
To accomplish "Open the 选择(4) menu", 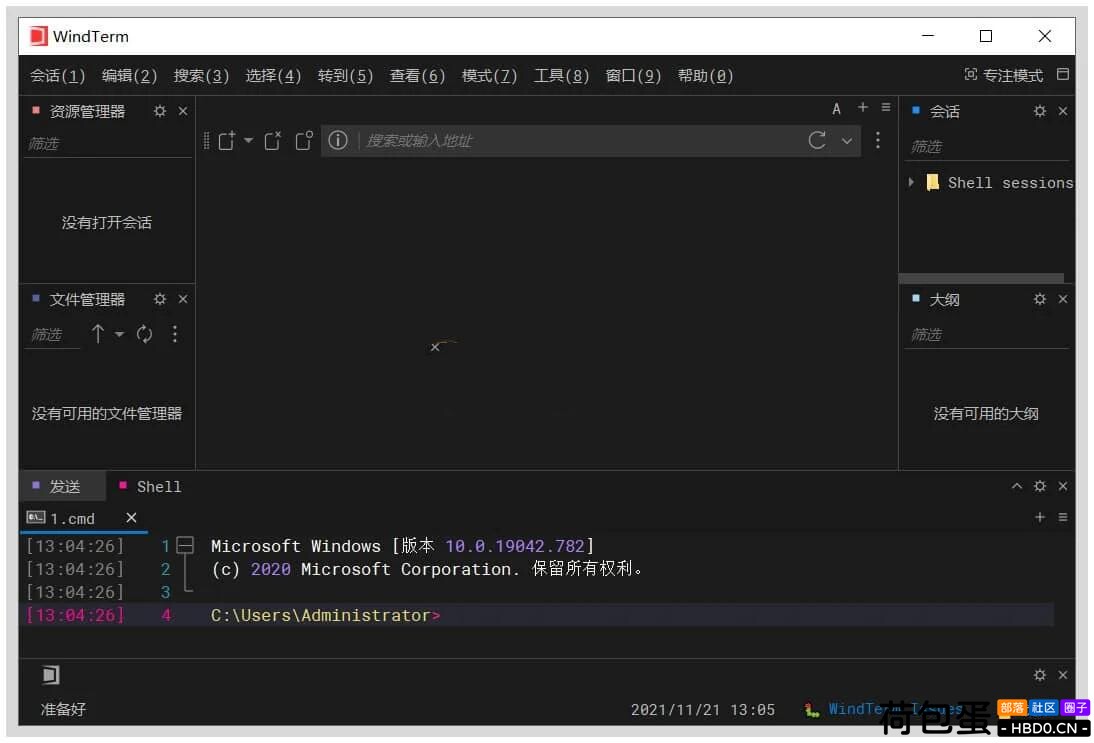I will pos(273,75).
